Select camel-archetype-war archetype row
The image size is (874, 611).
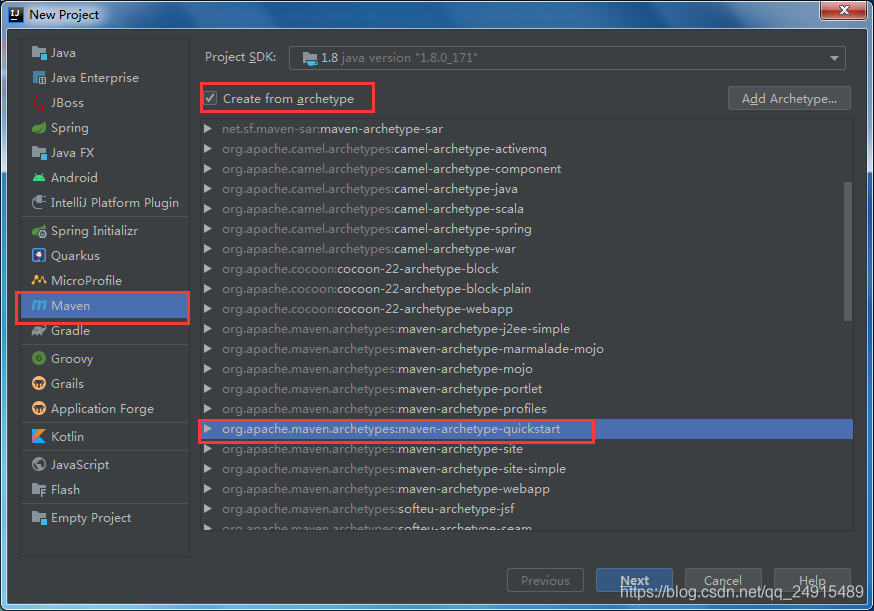pos(527,249)
